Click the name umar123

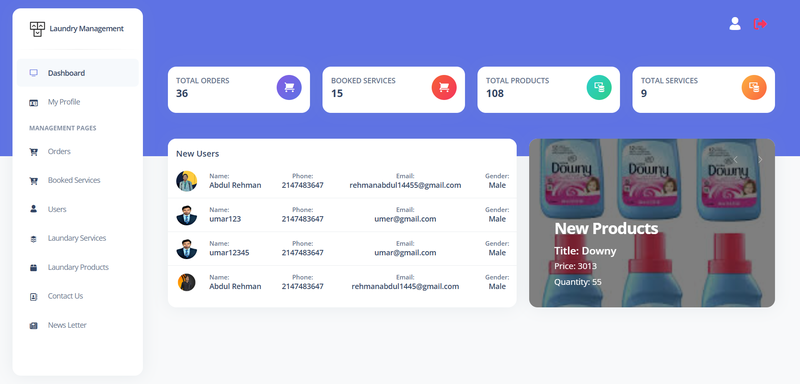tap(225, 219)
